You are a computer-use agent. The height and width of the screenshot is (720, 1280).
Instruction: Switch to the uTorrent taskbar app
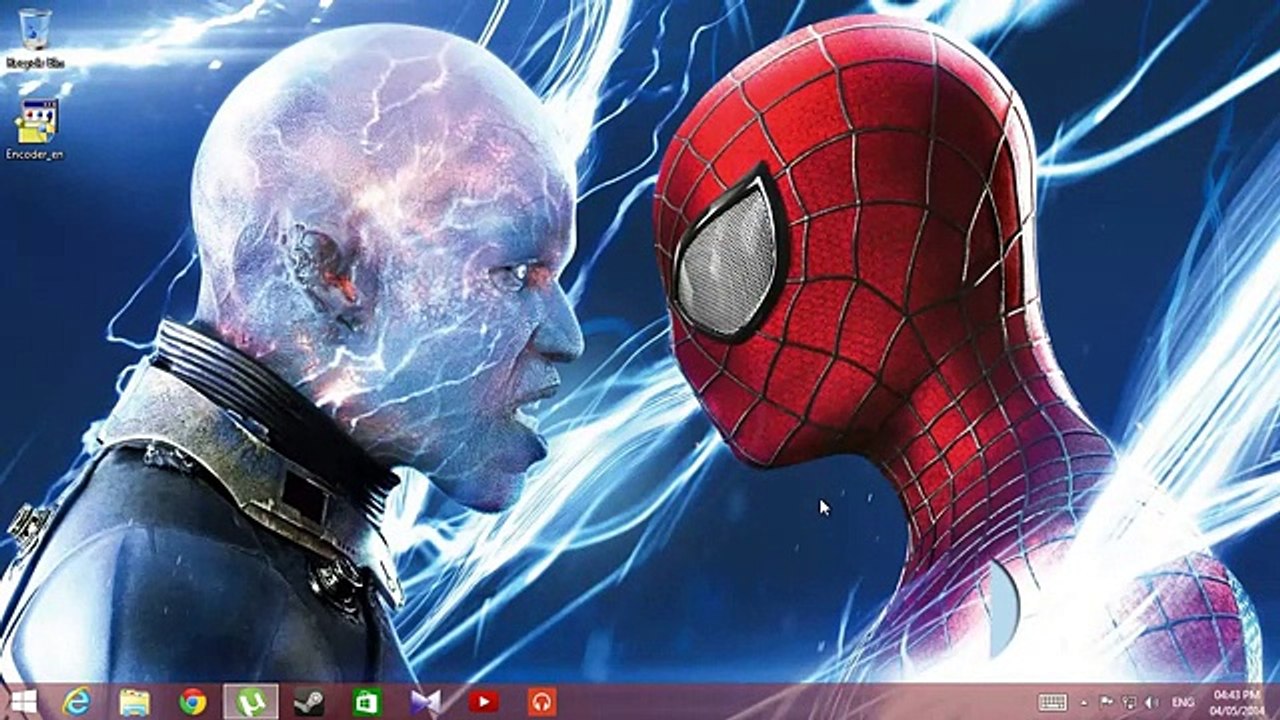[x=250, y=702]
